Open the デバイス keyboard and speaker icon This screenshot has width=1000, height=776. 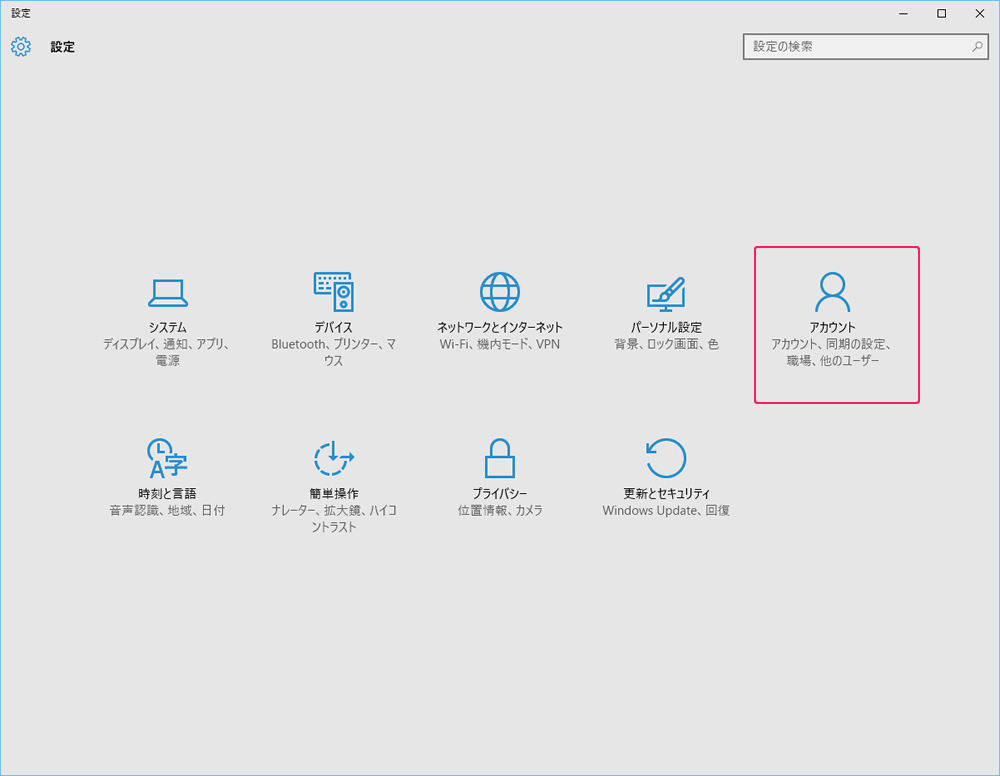pos(334,291)
